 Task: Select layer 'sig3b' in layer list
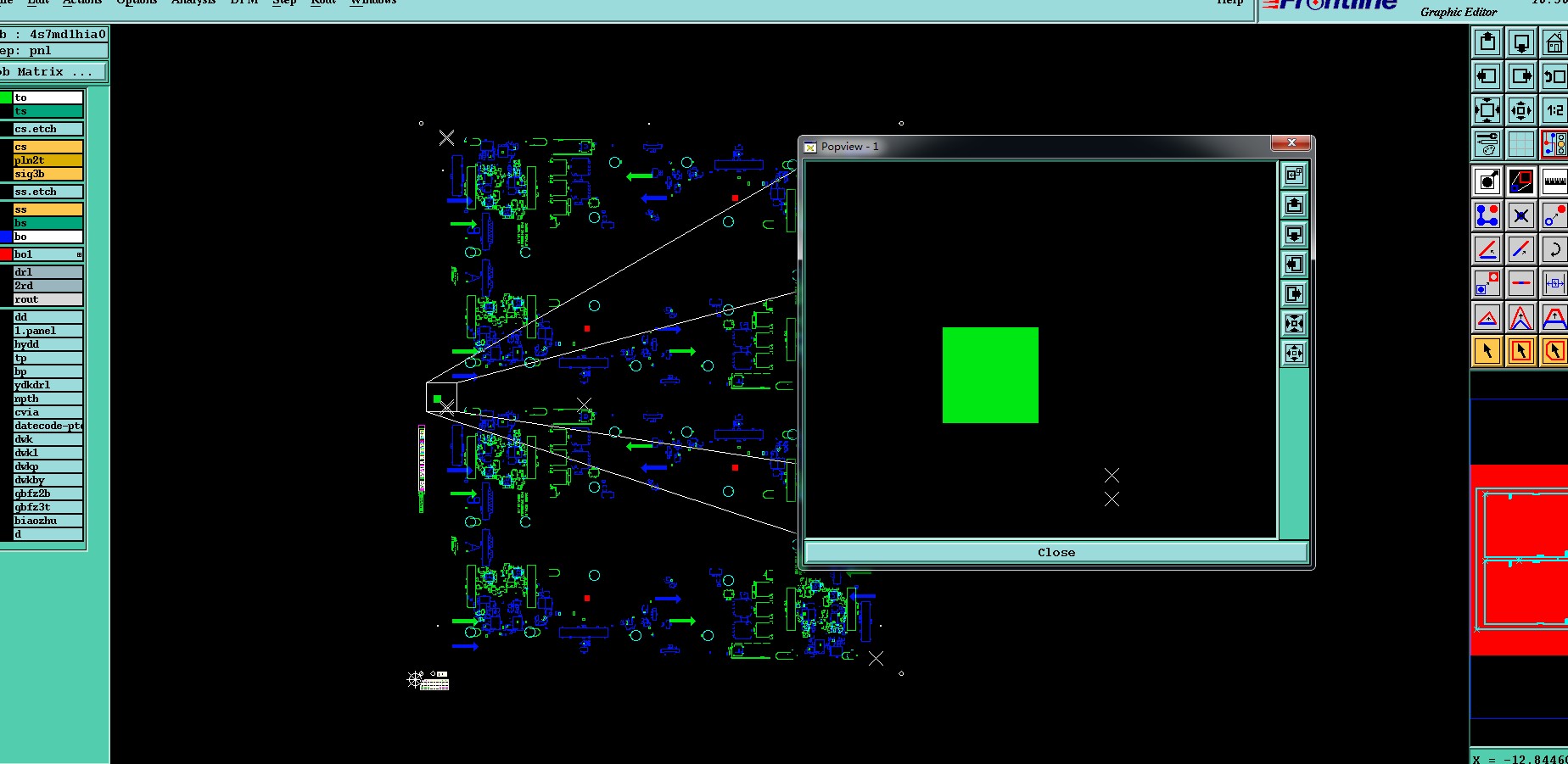click(48, 174)
